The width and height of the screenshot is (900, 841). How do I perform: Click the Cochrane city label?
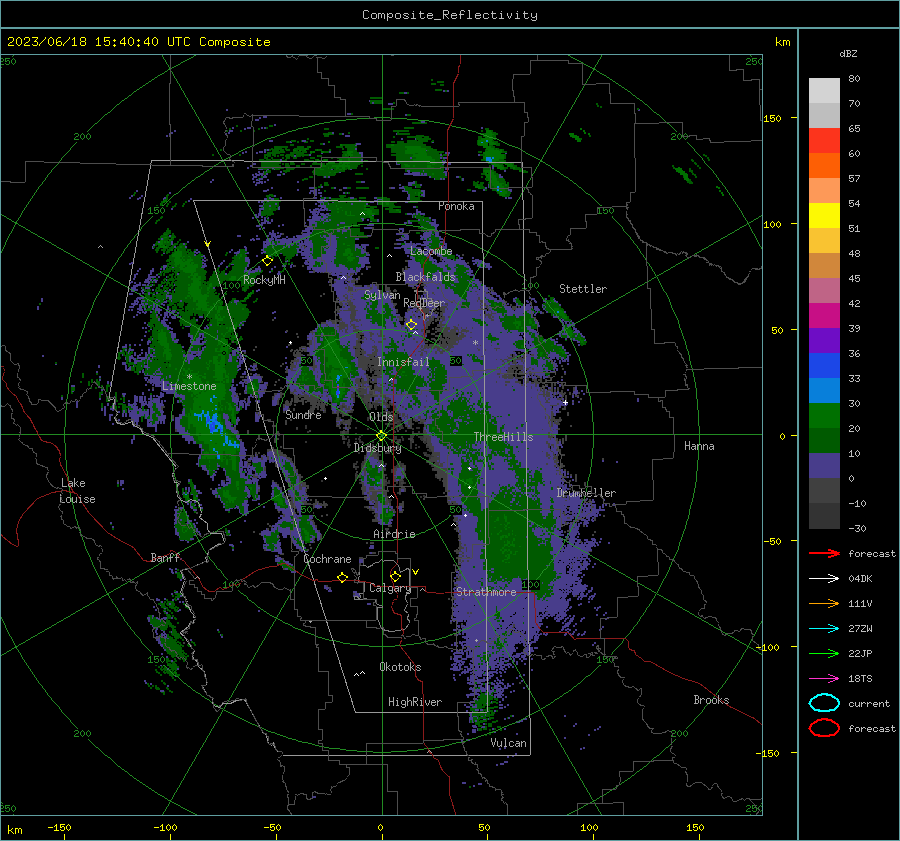tap(327, 559)
